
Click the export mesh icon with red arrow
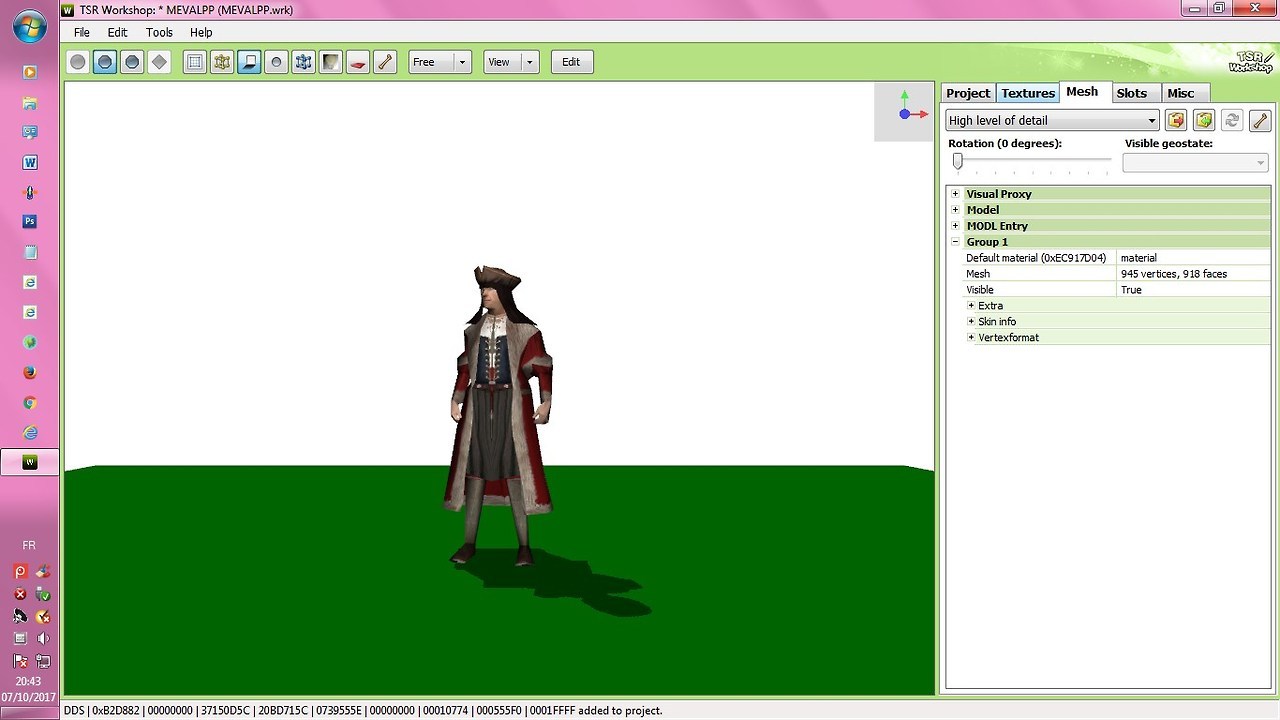(1176, 120)
